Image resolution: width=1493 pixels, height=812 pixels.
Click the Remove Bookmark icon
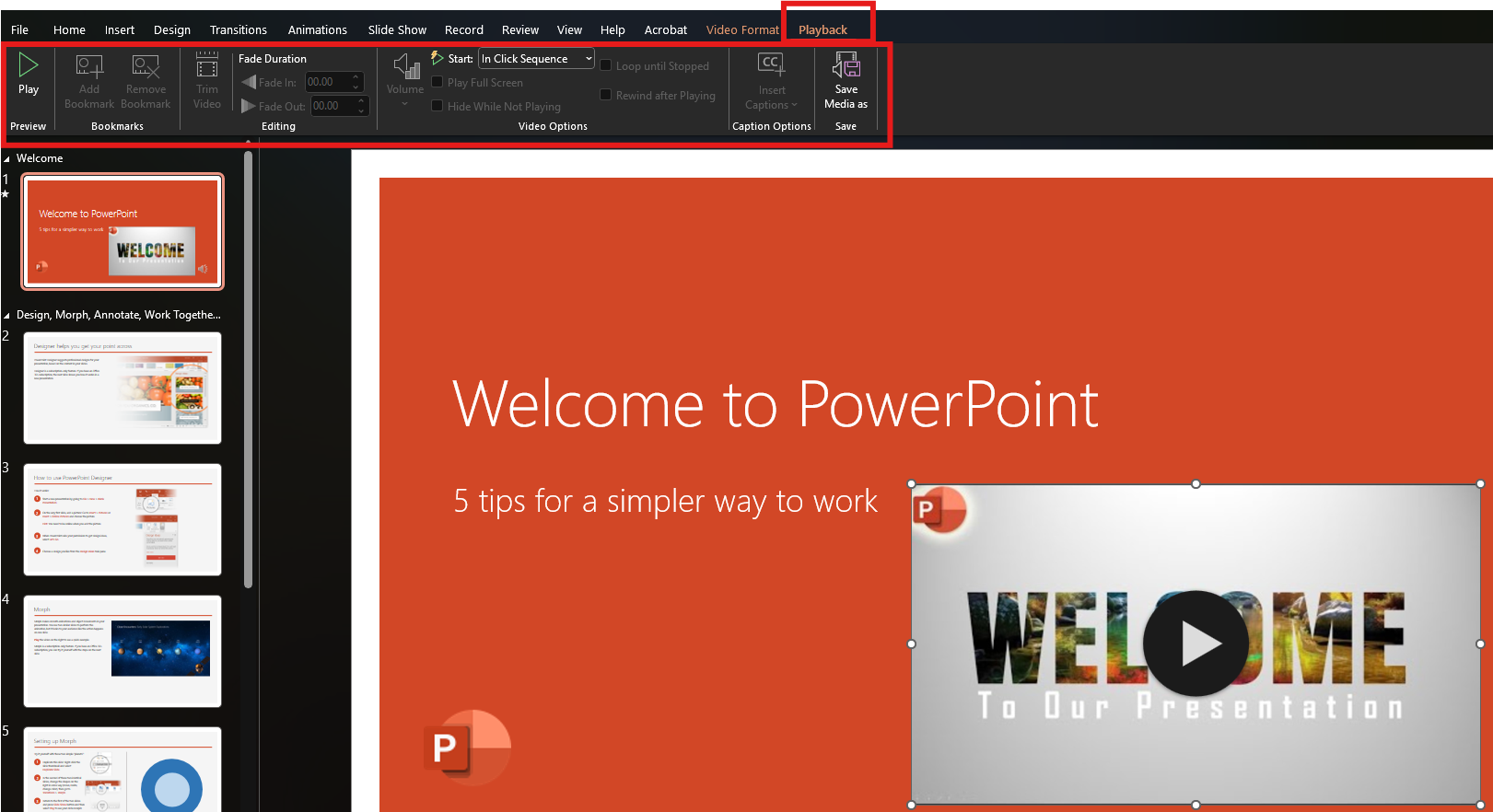coord(146,66)
